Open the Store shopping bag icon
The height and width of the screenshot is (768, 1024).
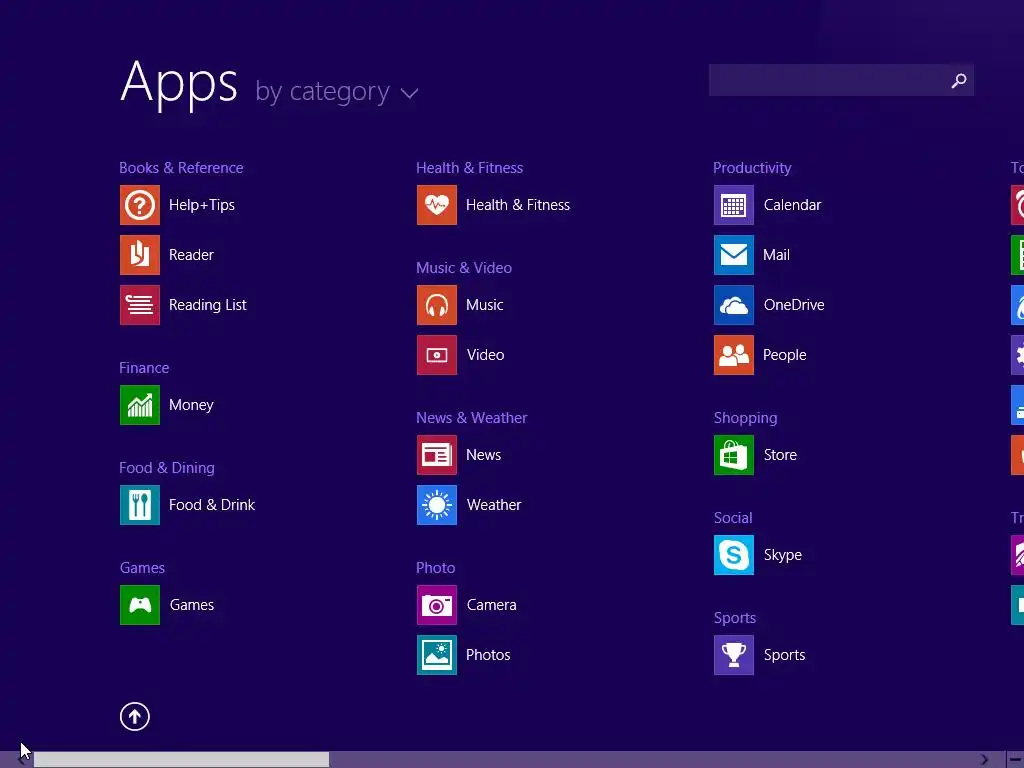(x=734, y=455)
